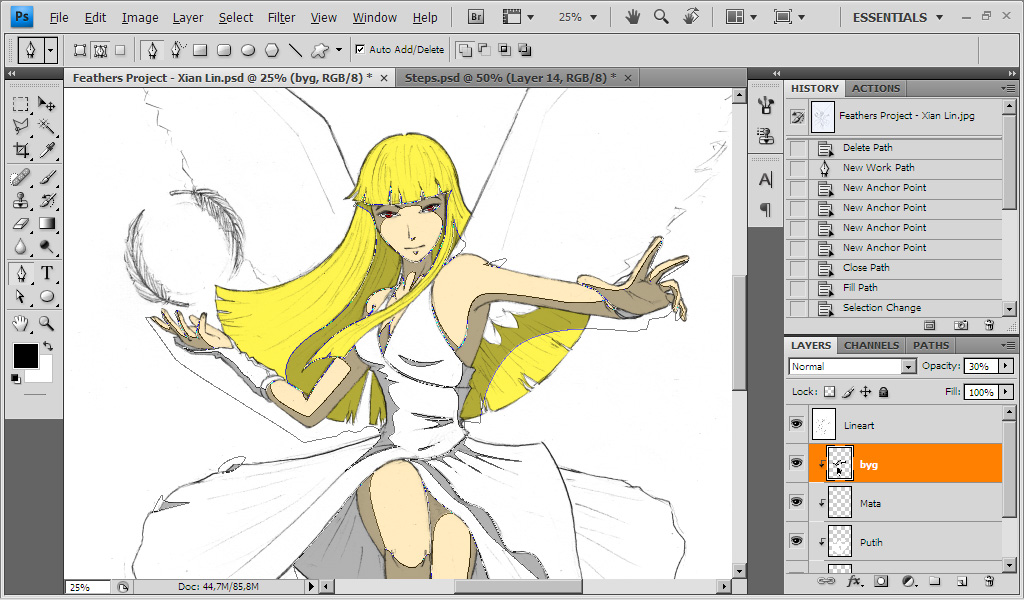
Task: Select the Burn tool
Action: click(46, 246)
